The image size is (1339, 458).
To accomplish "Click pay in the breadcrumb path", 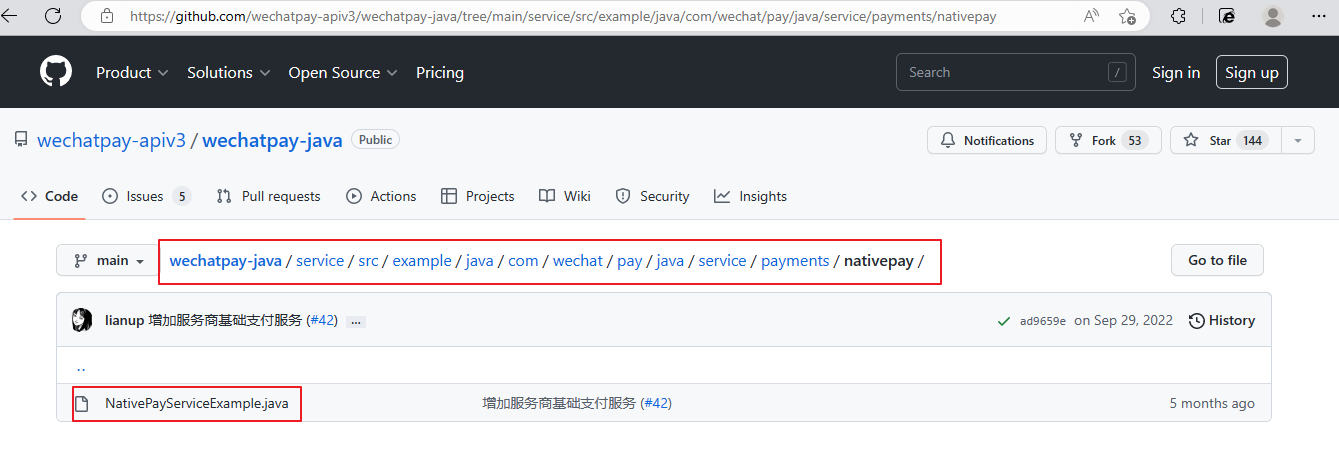I will [x=629, y=261].
